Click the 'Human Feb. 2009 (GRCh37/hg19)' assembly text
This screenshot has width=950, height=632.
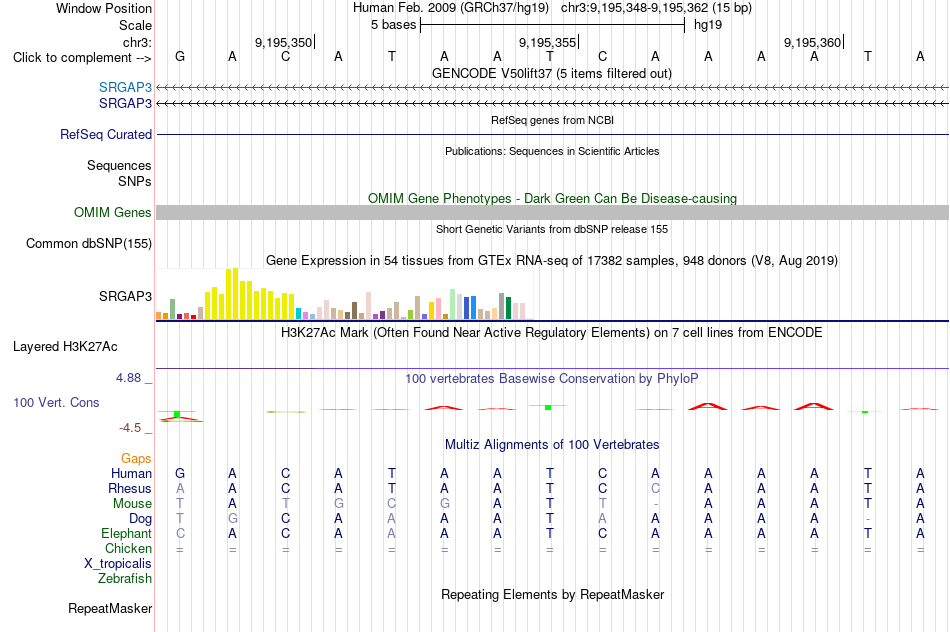(451, 8)
